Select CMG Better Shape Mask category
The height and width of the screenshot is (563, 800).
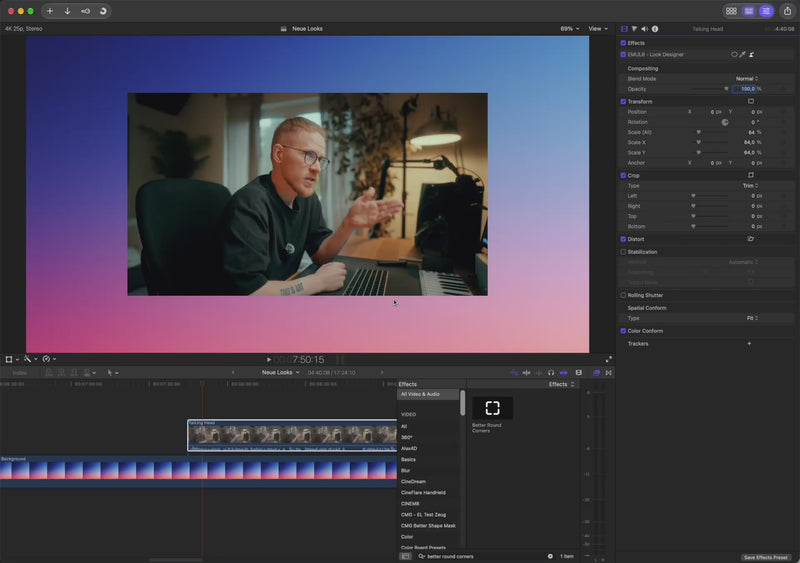point(428,526)
